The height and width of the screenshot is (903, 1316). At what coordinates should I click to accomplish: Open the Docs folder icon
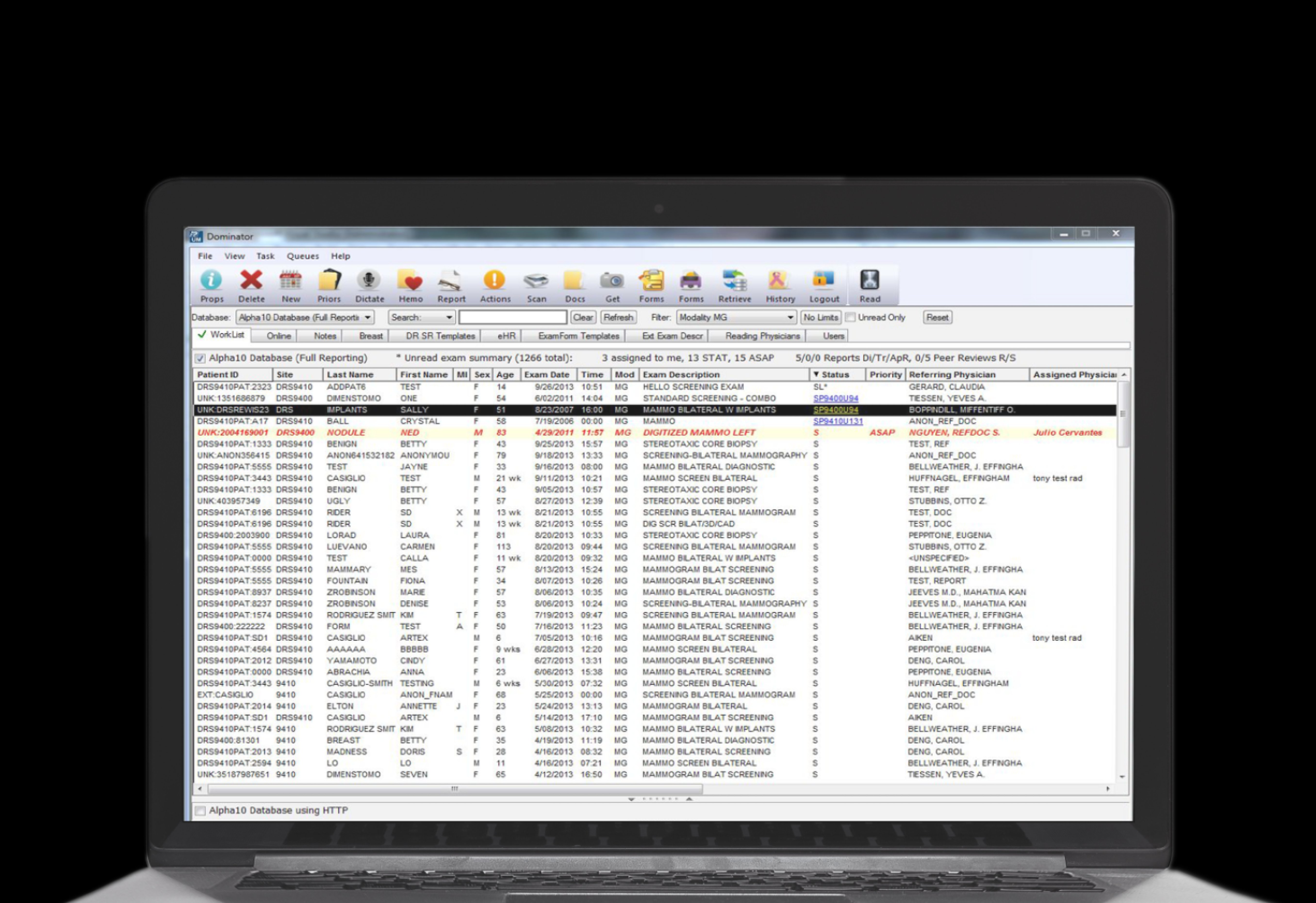(574, 285)
